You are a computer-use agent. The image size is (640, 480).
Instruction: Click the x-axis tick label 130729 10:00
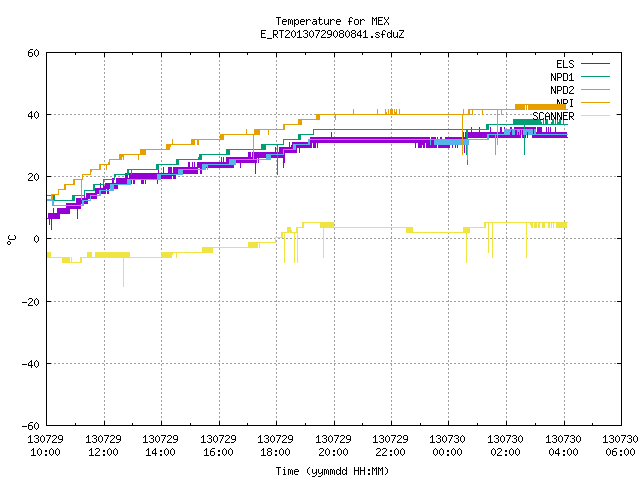45,446
